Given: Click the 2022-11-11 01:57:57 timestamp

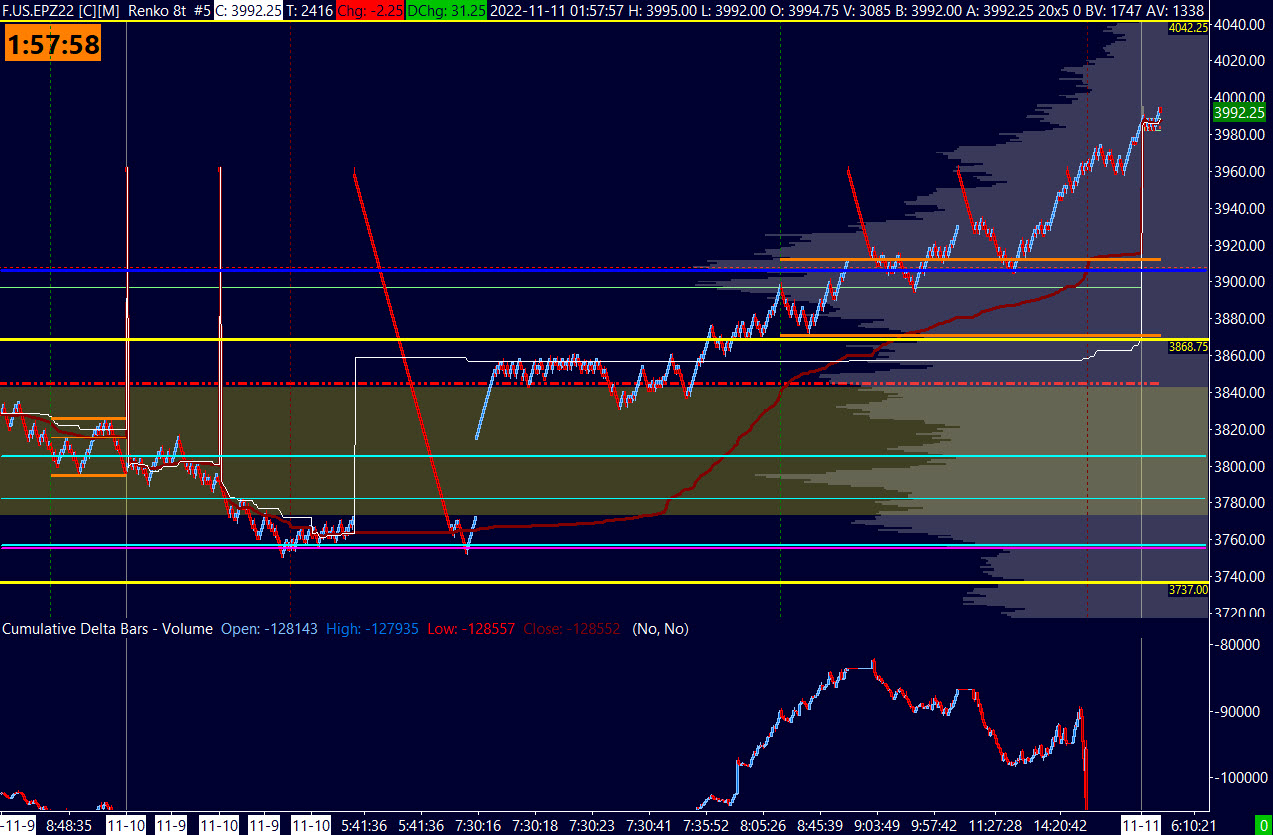Looking at the screenshot, I should pos(558,10).
